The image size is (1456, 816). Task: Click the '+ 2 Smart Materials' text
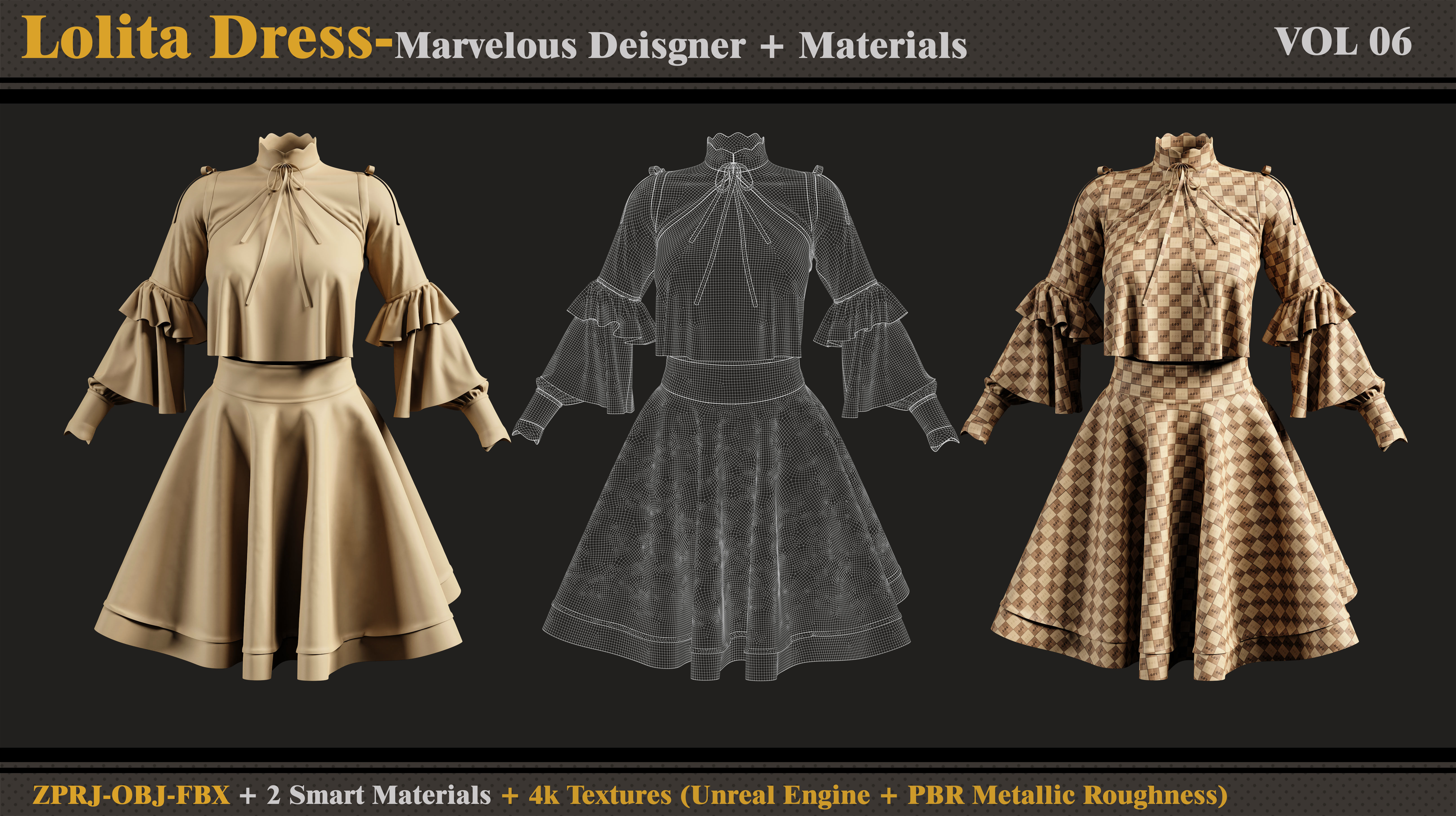point(365,795)
